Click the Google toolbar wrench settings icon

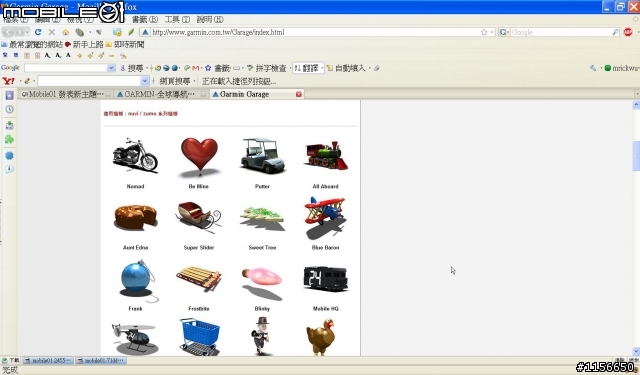click(x=593, y=68)
